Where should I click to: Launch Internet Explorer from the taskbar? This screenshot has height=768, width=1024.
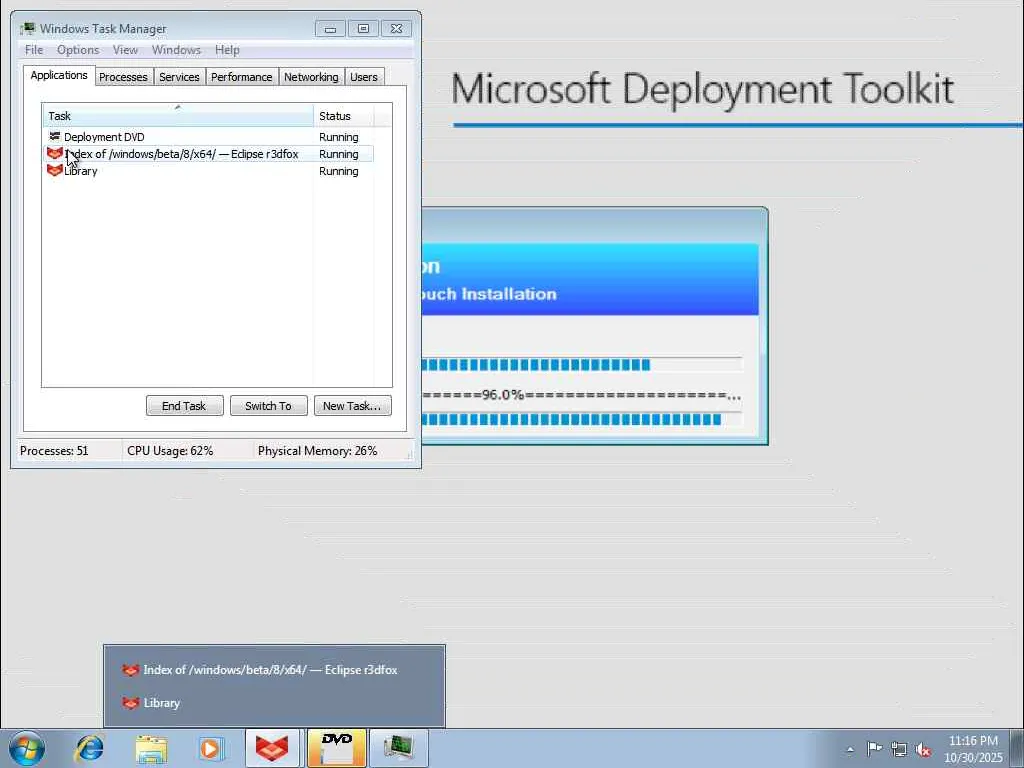(89, 748)
